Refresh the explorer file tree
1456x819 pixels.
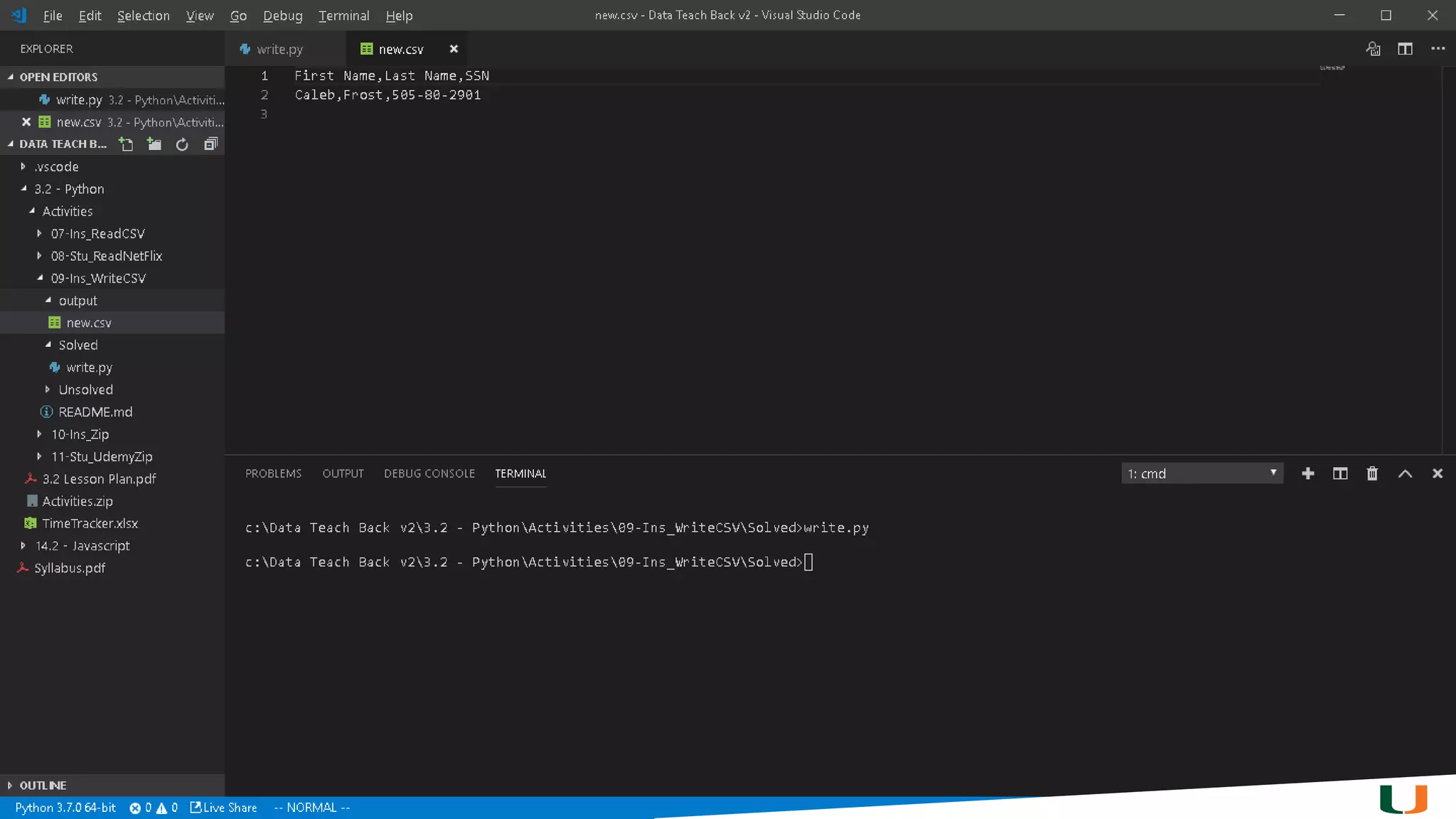182,144
